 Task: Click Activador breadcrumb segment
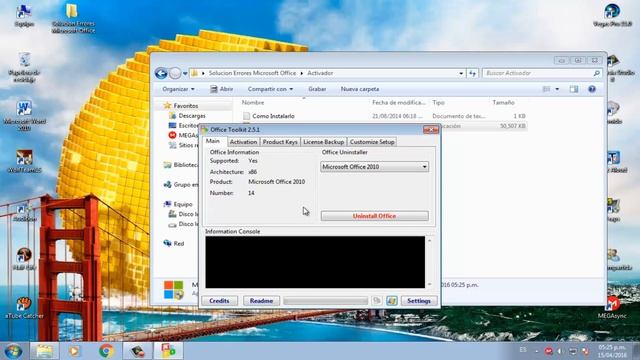320,73
